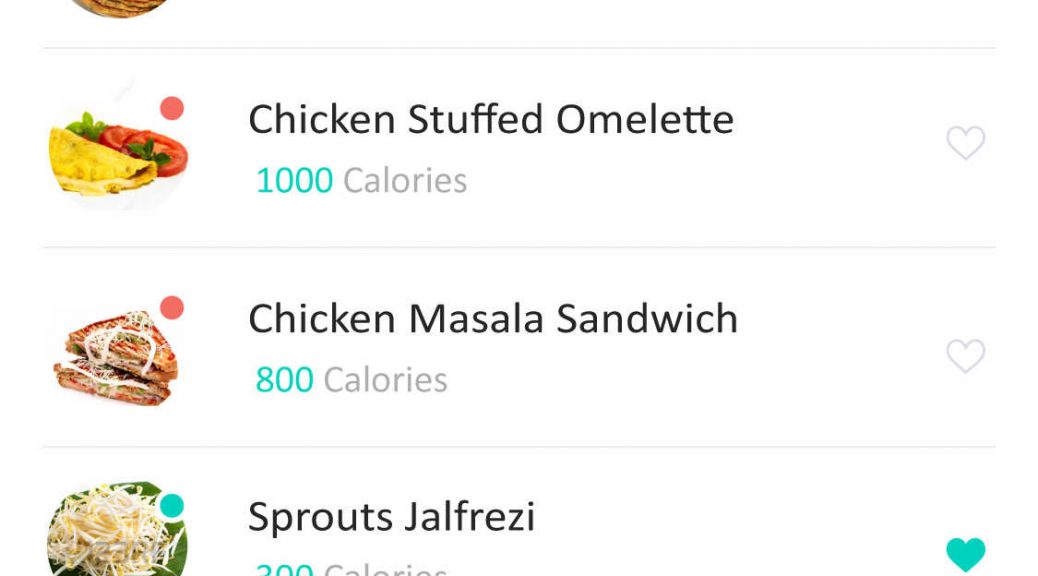Open the Chicken Masala Sandwich photo
The width and height of the screenshot is (1038, 576).
pos(118,351)
